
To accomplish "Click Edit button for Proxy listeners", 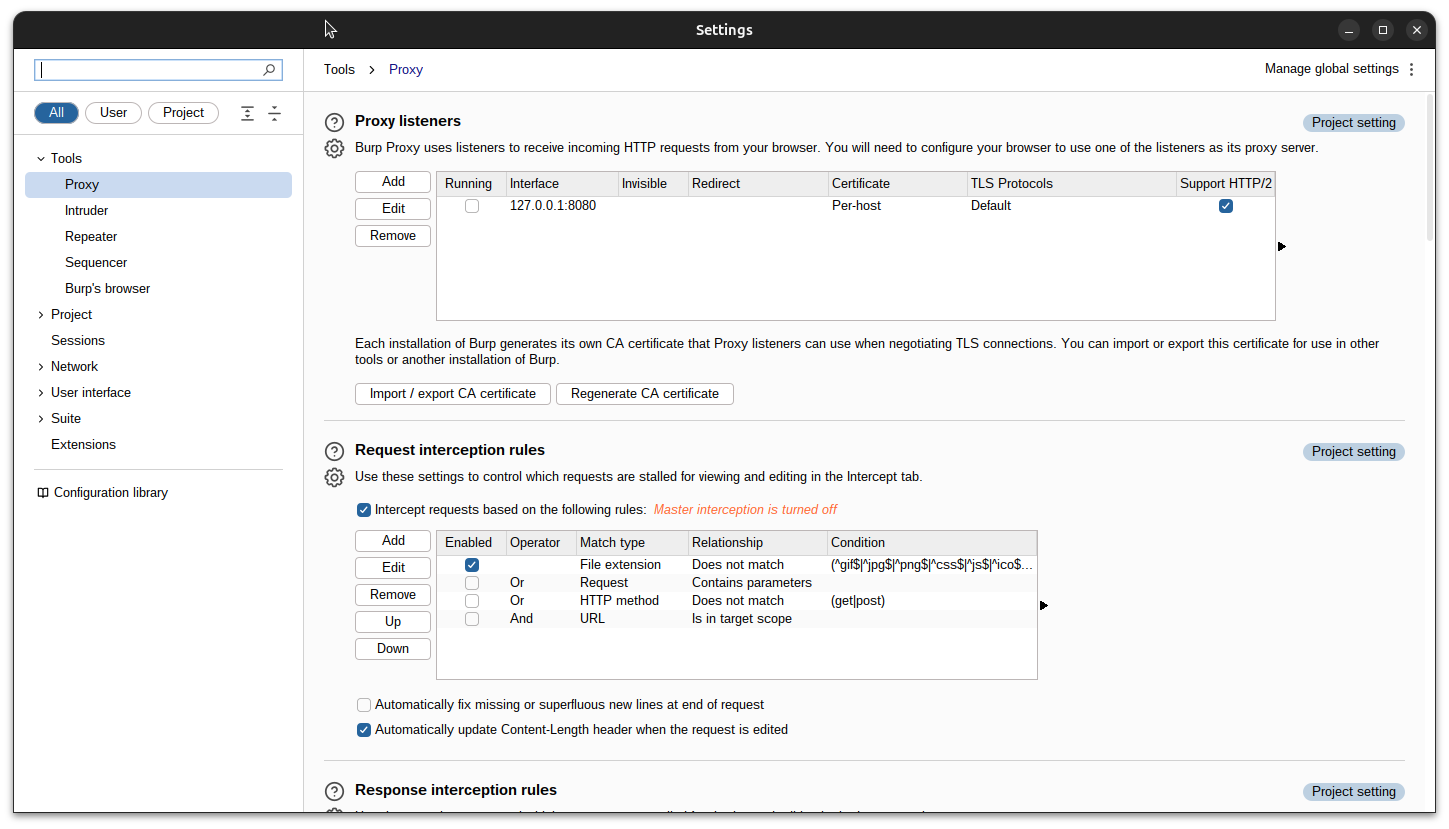I will point(393,209).
